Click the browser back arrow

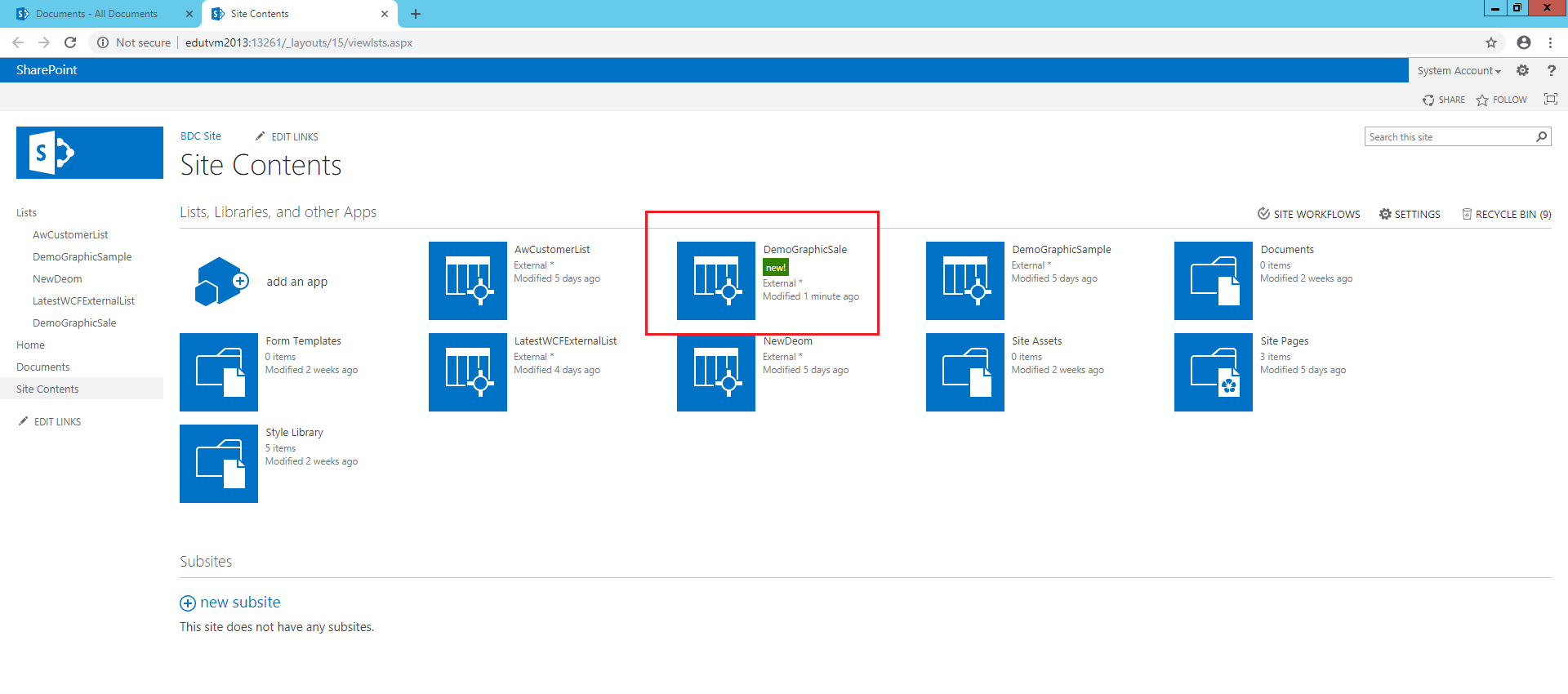18,42
